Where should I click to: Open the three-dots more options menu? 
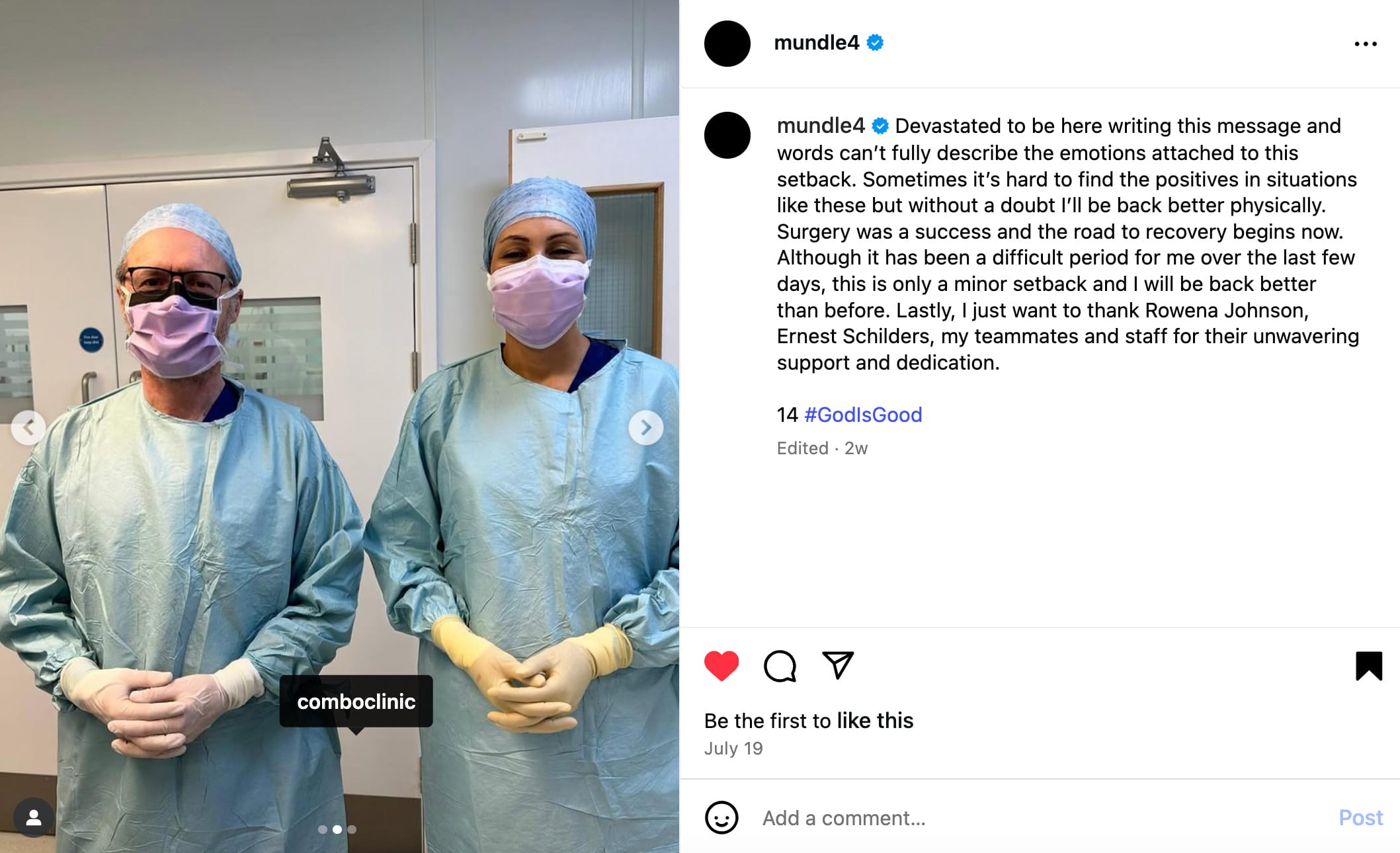pyautogui.click(x=1365, y=44)
